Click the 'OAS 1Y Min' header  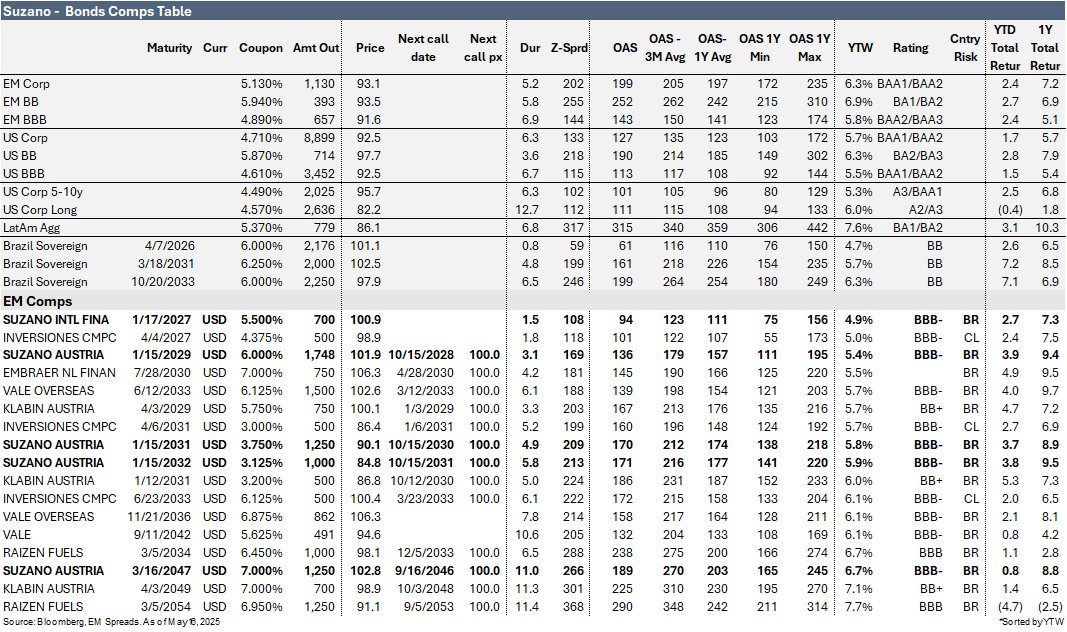tap(759, 48)
